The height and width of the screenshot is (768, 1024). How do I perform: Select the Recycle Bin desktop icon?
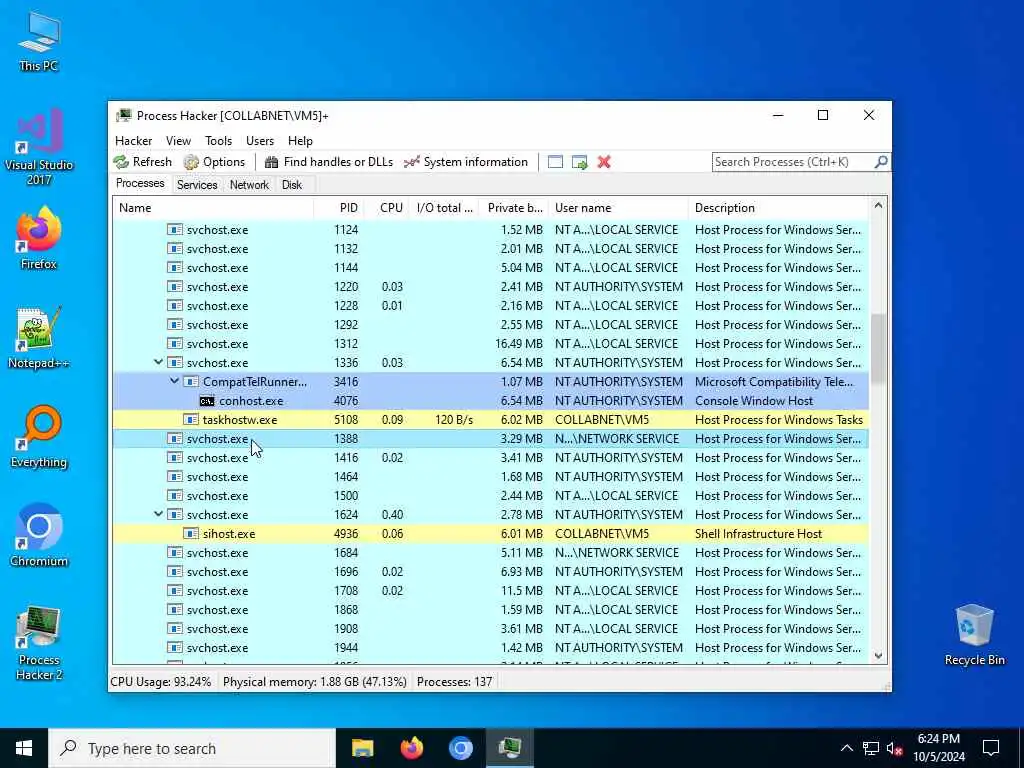(x=974, y=635)
